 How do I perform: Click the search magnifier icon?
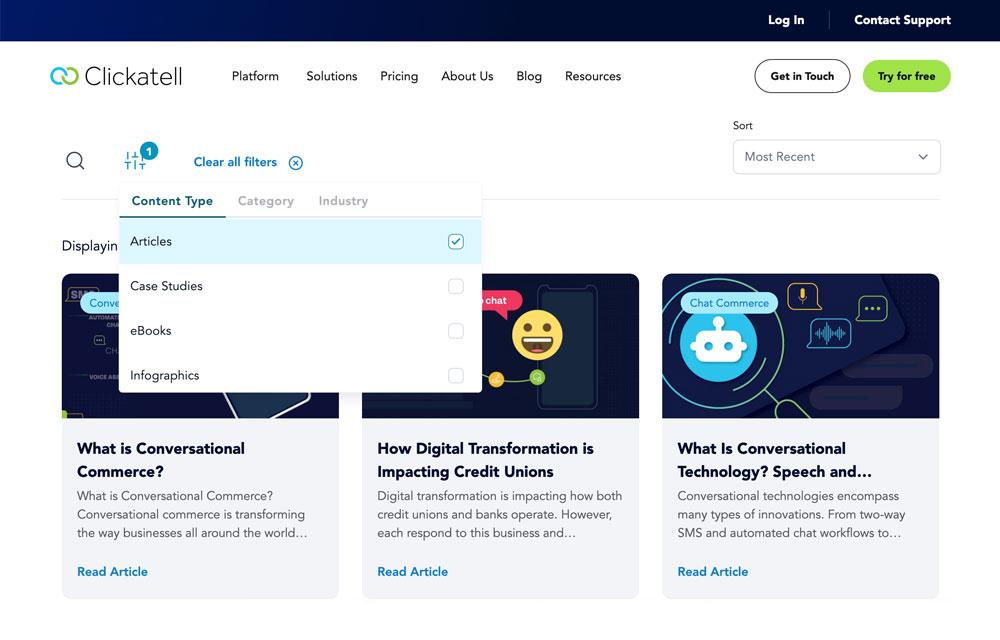click(x=75, y=160)
